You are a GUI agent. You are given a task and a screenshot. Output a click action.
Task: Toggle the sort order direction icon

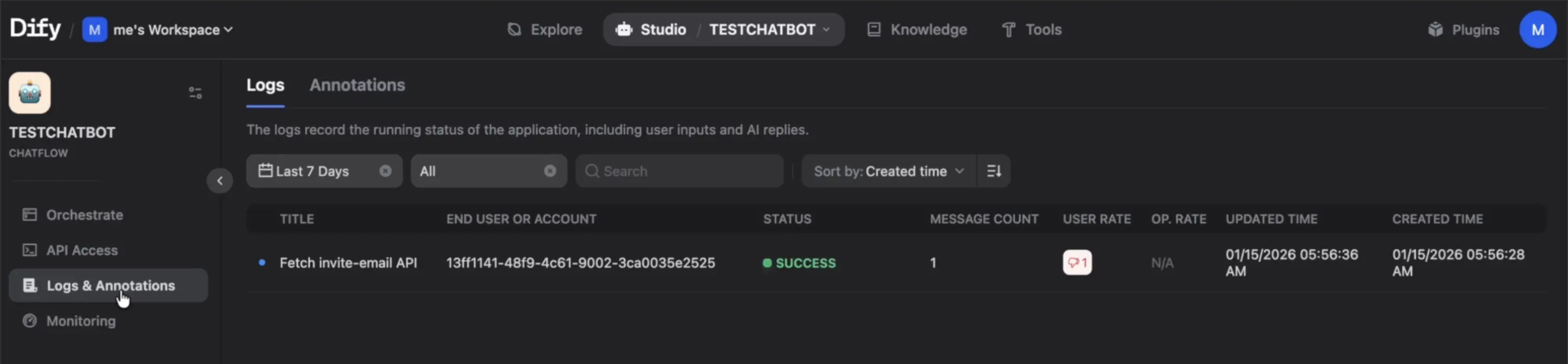(993, 172)
